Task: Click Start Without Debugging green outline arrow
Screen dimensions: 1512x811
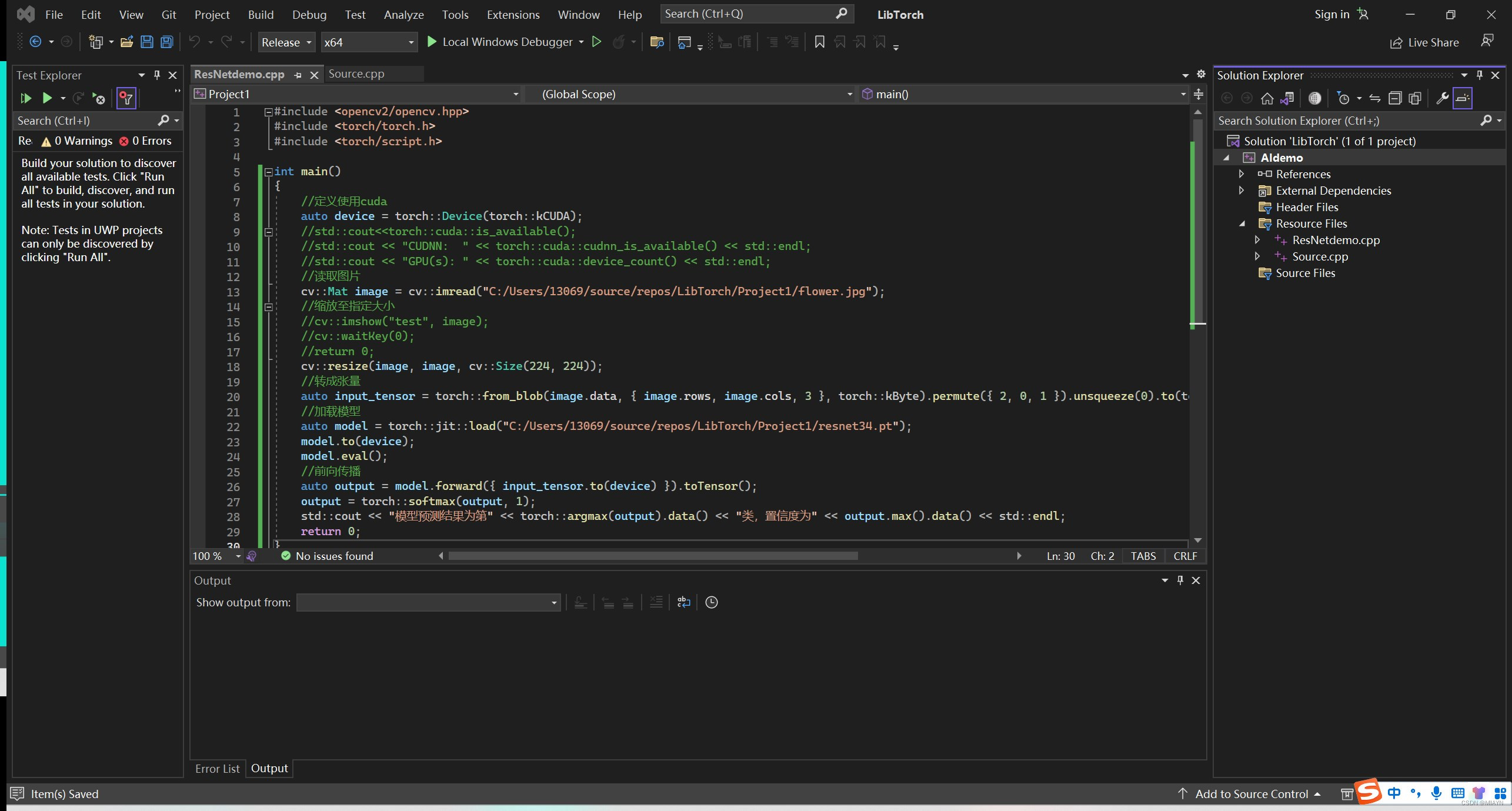Action: pos(596,42)
